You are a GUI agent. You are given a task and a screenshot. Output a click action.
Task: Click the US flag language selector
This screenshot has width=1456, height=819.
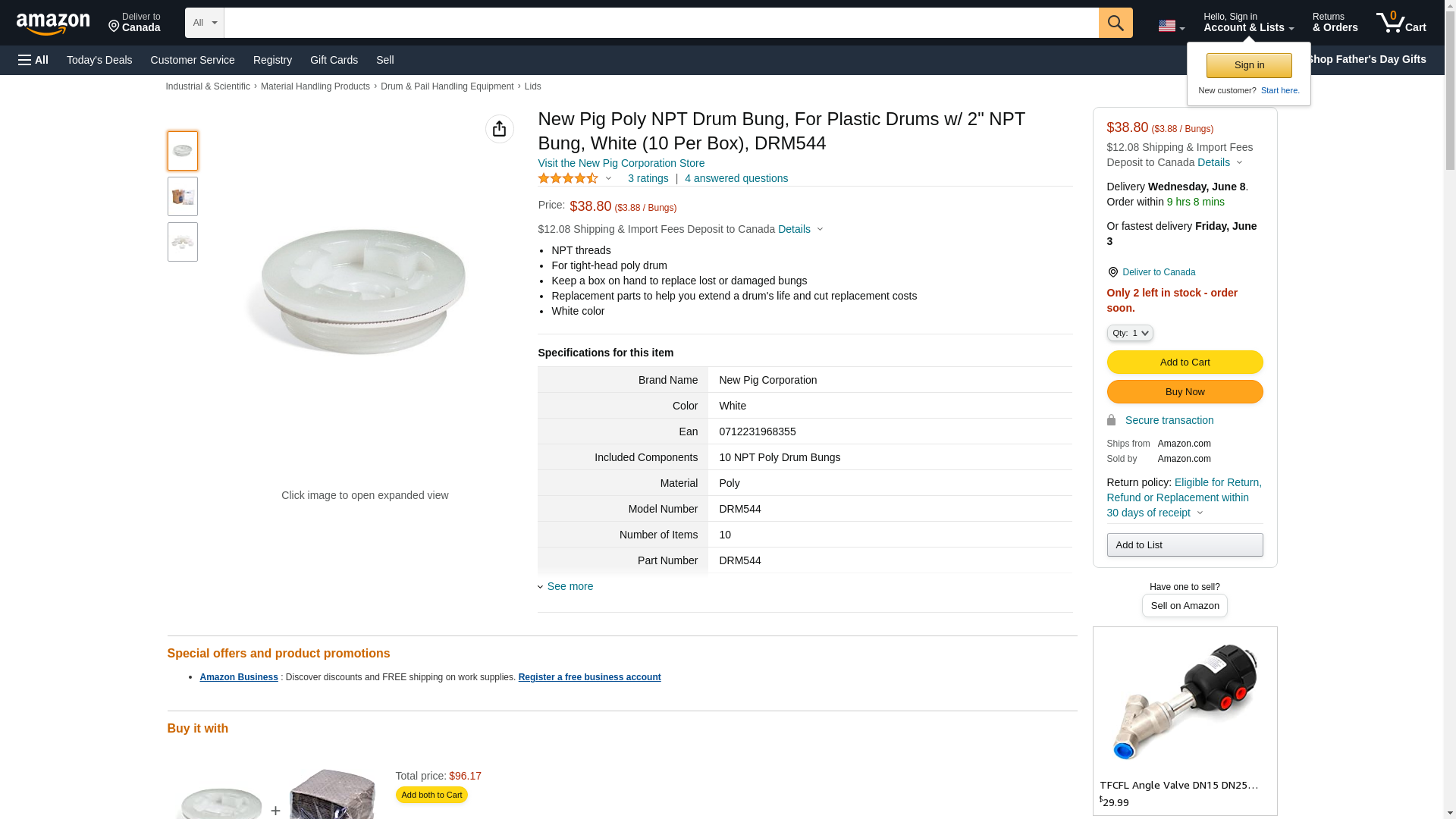click(1171, 26)
